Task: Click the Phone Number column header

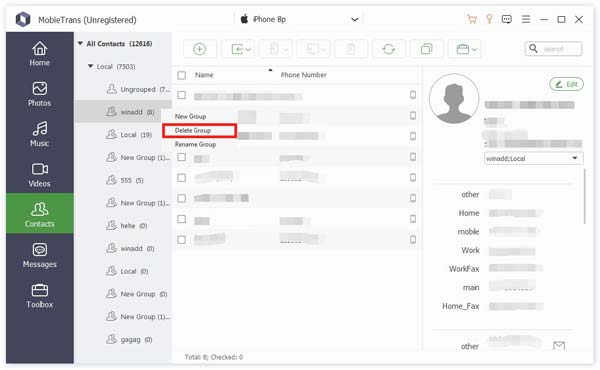Action: click(303, 75)
